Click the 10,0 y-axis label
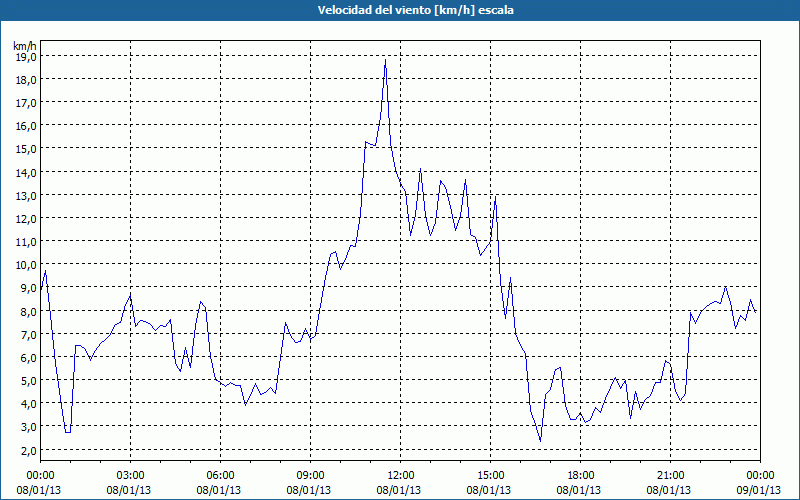 (x=26, y=264)
